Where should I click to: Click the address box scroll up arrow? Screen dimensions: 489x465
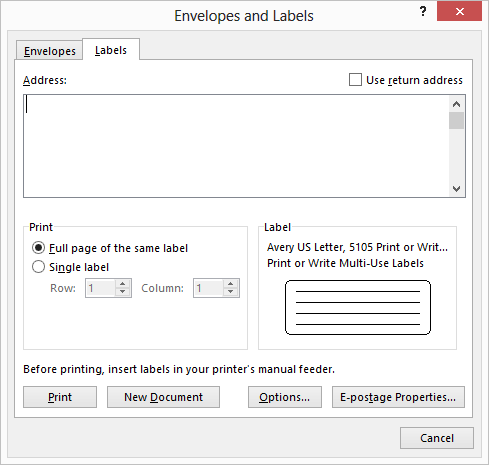pos(456,104)
